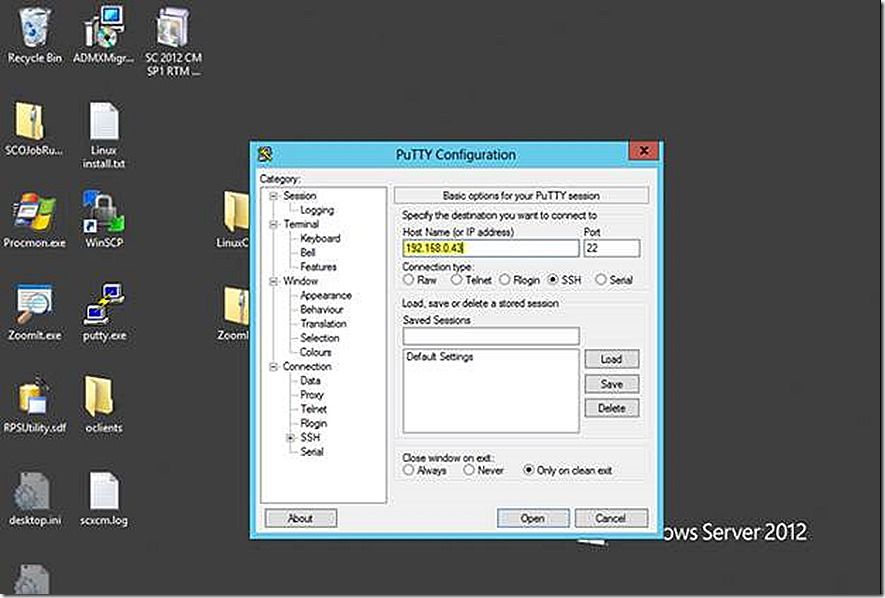Click the Open button to connect
The width and height of the screenshot is (885, 598).
tap(533, 518)
